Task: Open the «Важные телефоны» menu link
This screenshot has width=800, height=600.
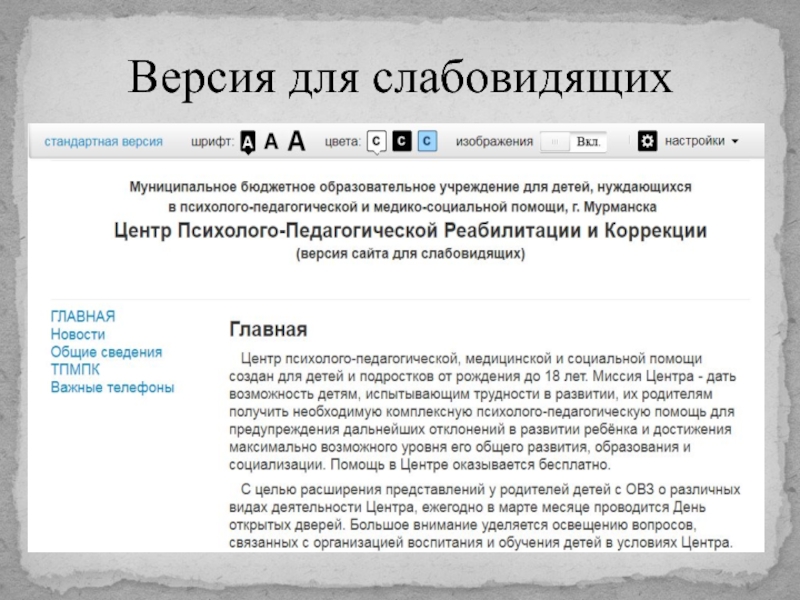Action: click(112, 387)
